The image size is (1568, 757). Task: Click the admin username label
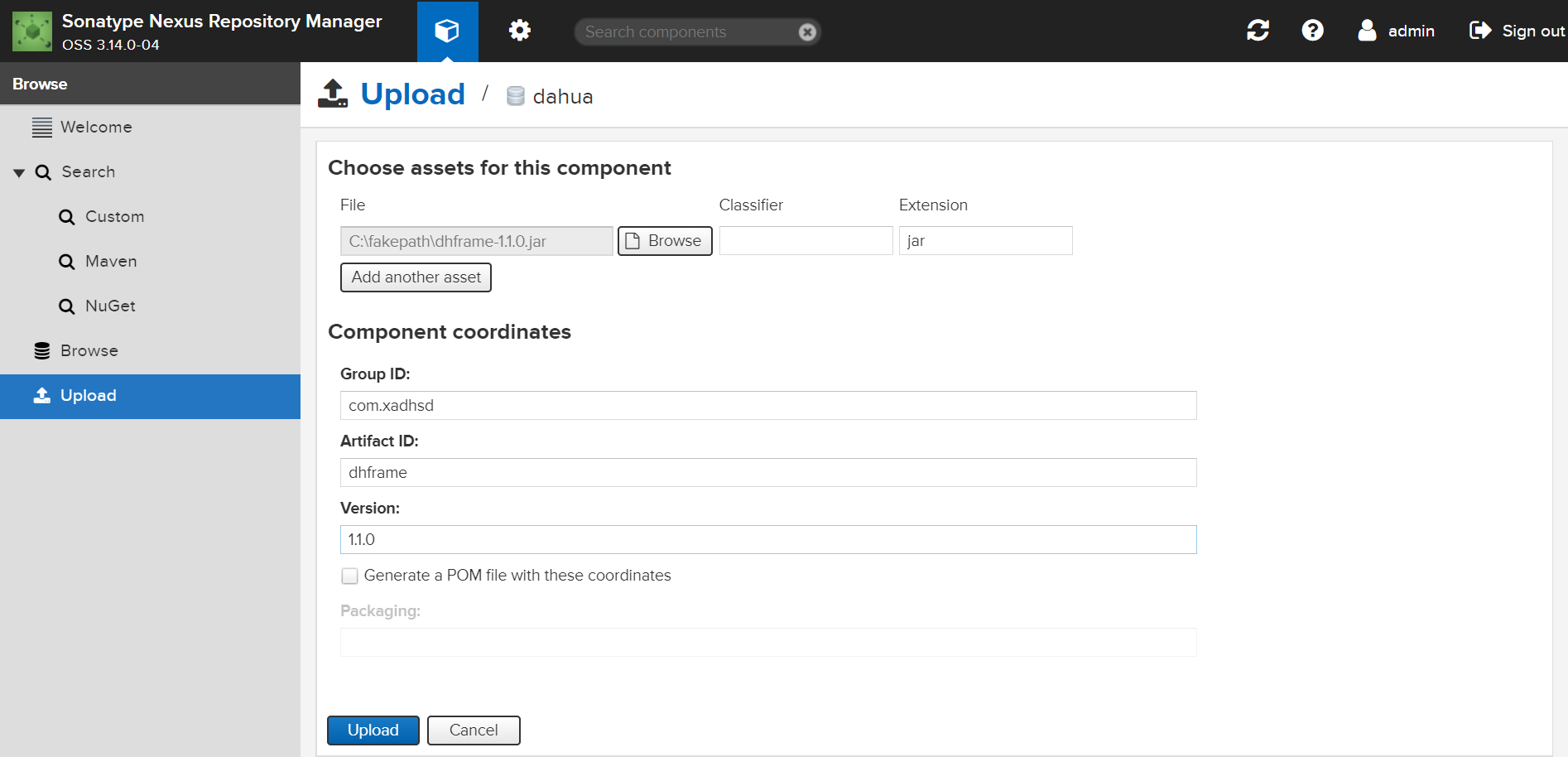(1412, 31)
